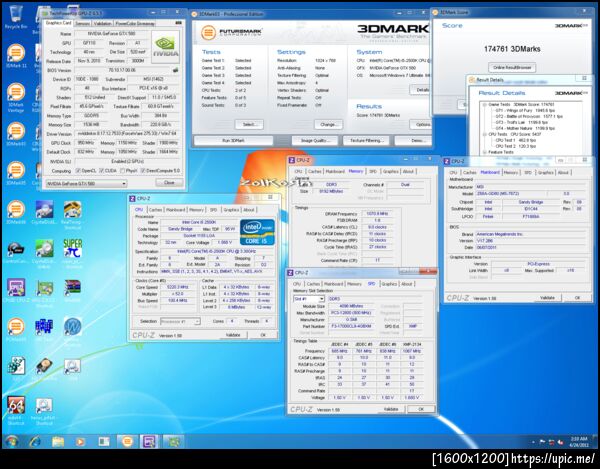Click the GPU-Z camera screenshot icon
This screenshot has height=469, width=600.
[x=178, y=23]
